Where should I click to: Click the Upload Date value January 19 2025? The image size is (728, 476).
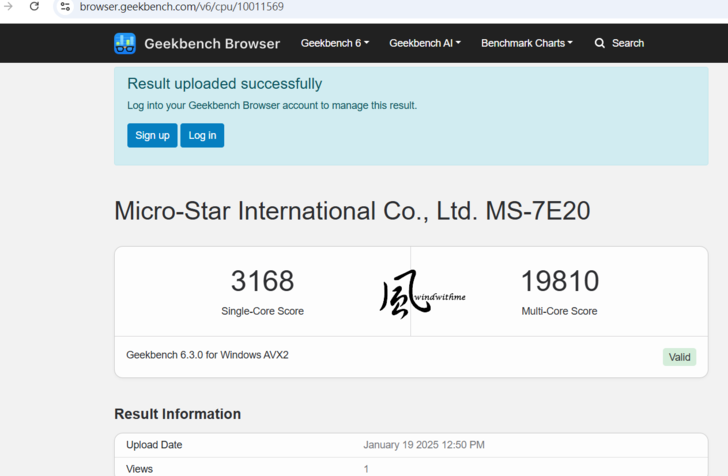pos(423,445)
